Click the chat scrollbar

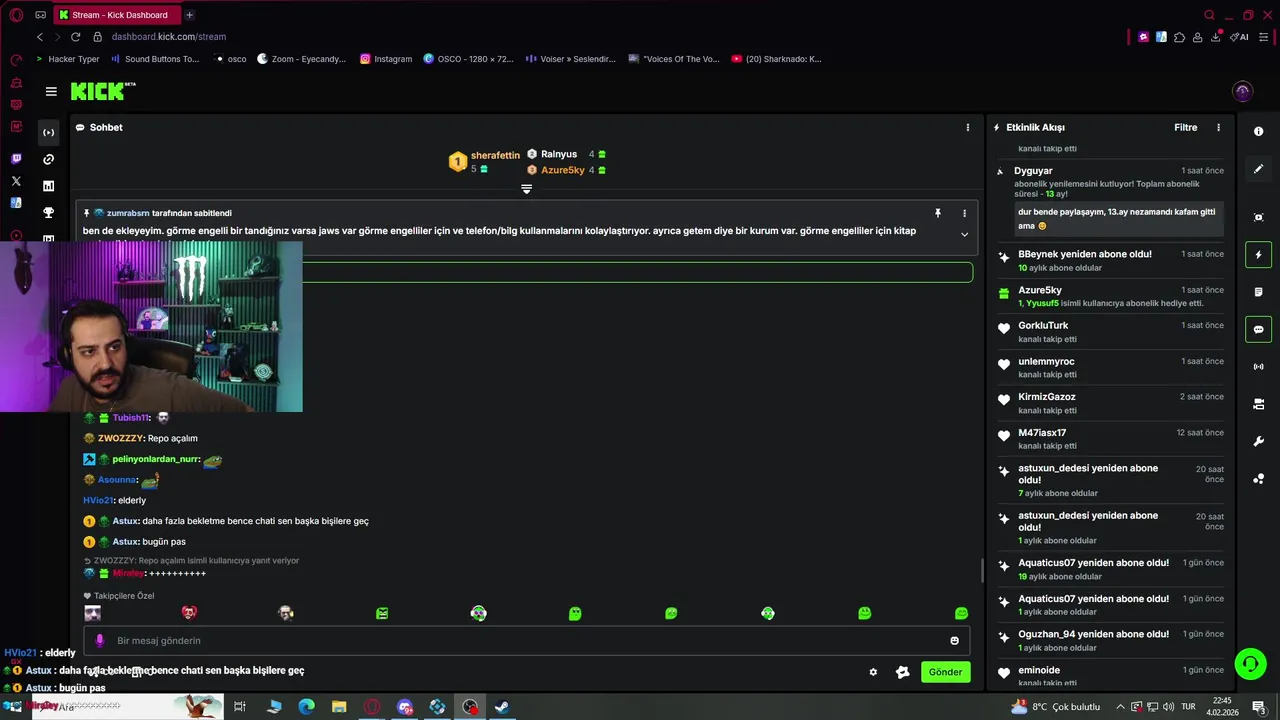(981, 570)
